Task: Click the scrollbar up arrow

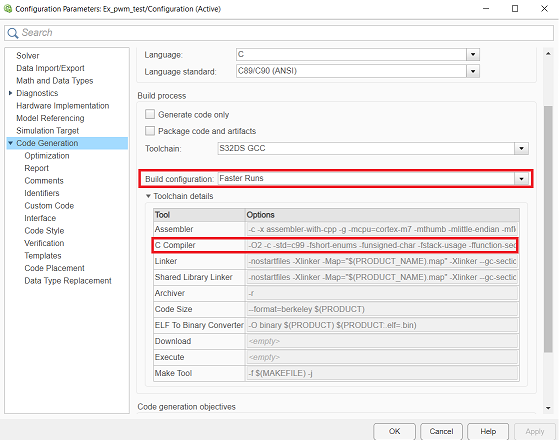Action: coord(548,53)
